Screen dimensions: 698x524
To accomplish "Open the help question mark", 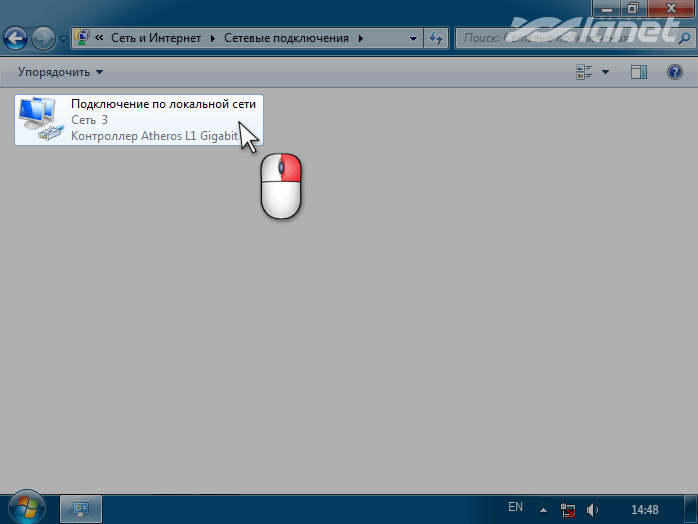I will coord(674,72).
